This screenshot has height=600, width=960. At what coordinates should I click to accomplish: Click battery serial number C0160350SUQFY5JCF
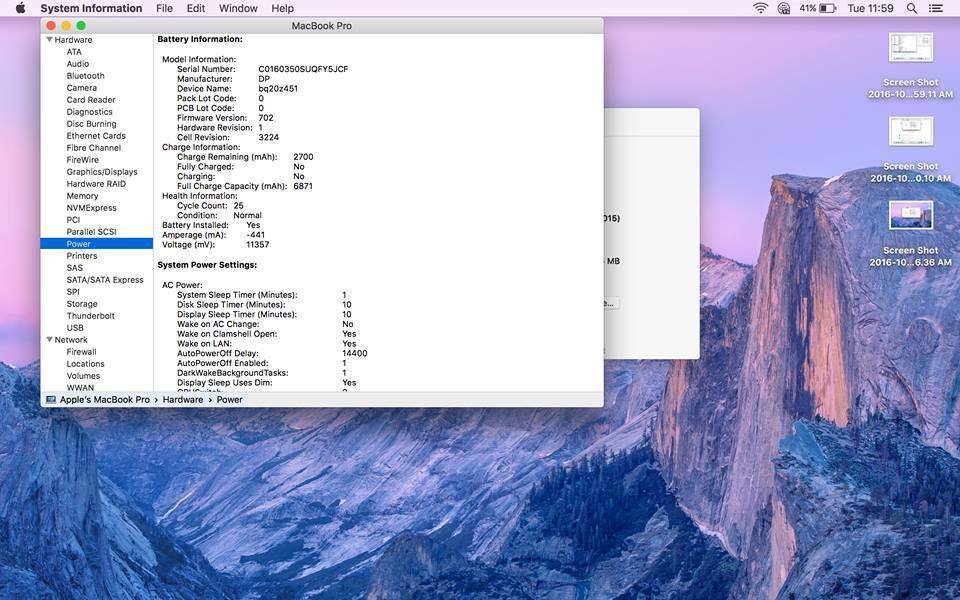(303, 69)
